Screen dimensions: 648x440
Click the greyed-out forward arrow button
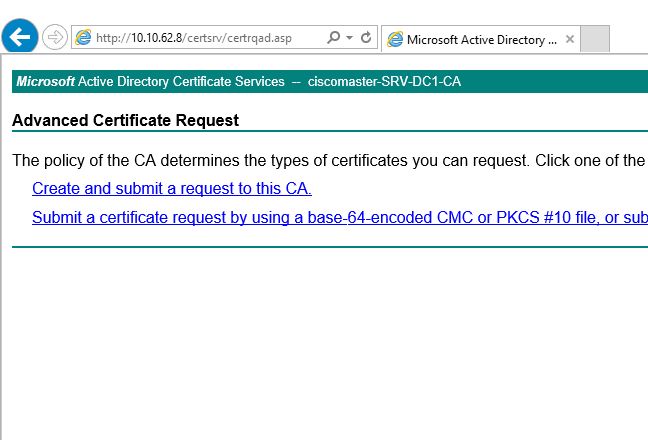55,37
